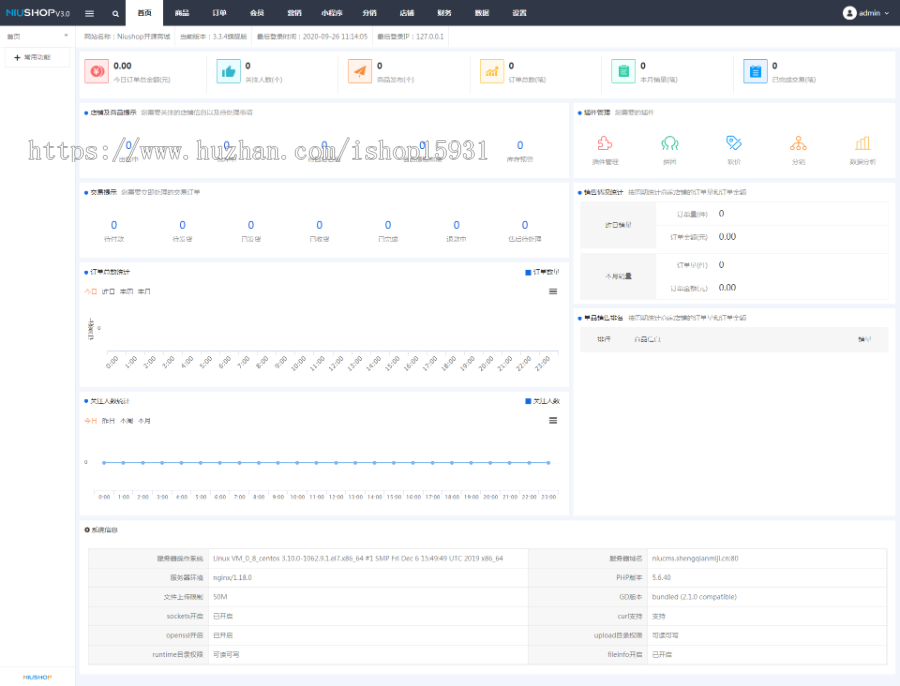Select 本周 range in order chart
Image resolution: width=900 pixels, height=686 pixels.
[x=127, y=291]
